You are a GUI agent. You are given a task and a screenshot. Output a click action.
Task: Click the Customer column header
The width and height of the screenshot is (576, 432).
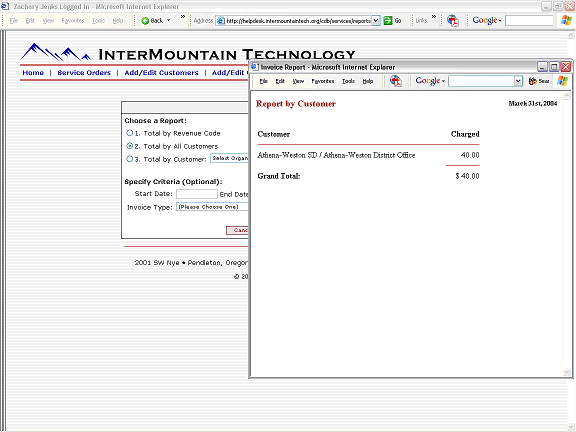pos(274,134)
